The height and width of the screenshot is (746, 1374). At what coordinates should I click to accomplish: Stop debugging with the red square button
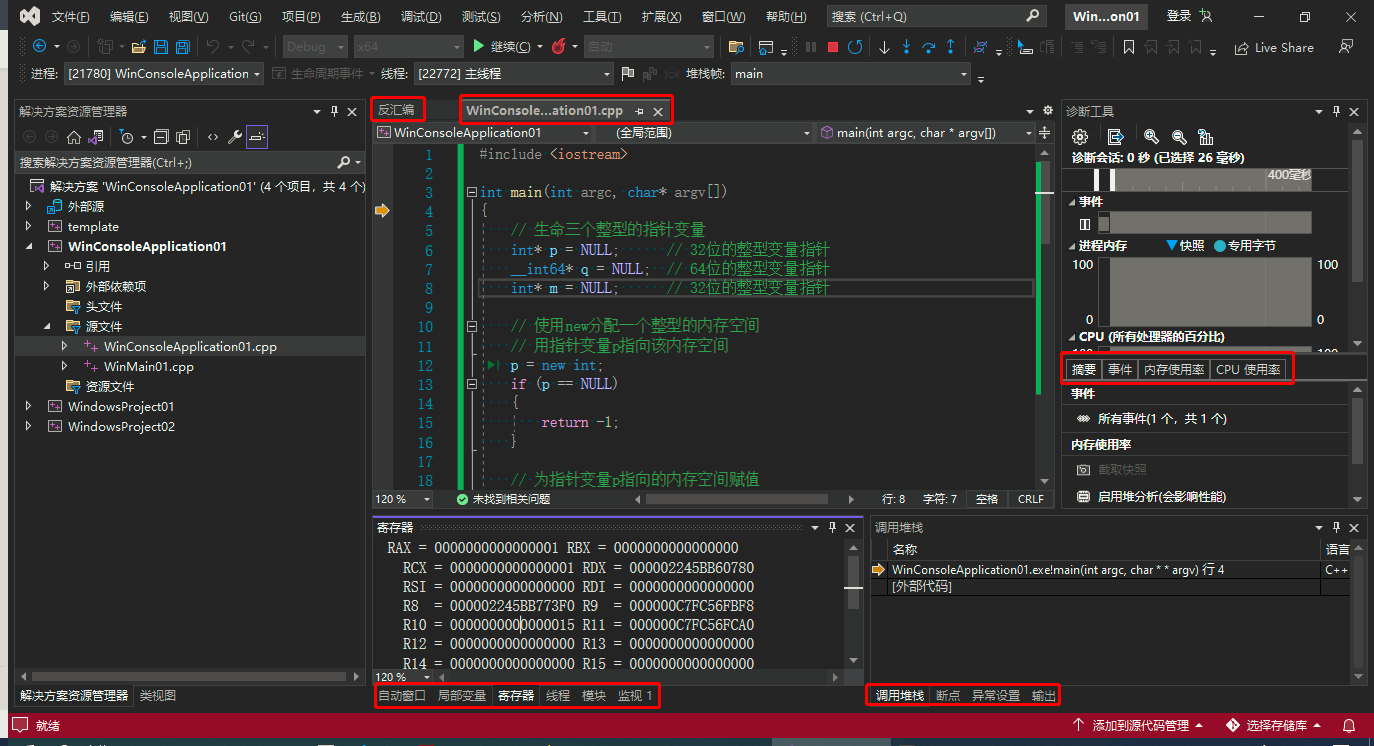coord(832,47)
